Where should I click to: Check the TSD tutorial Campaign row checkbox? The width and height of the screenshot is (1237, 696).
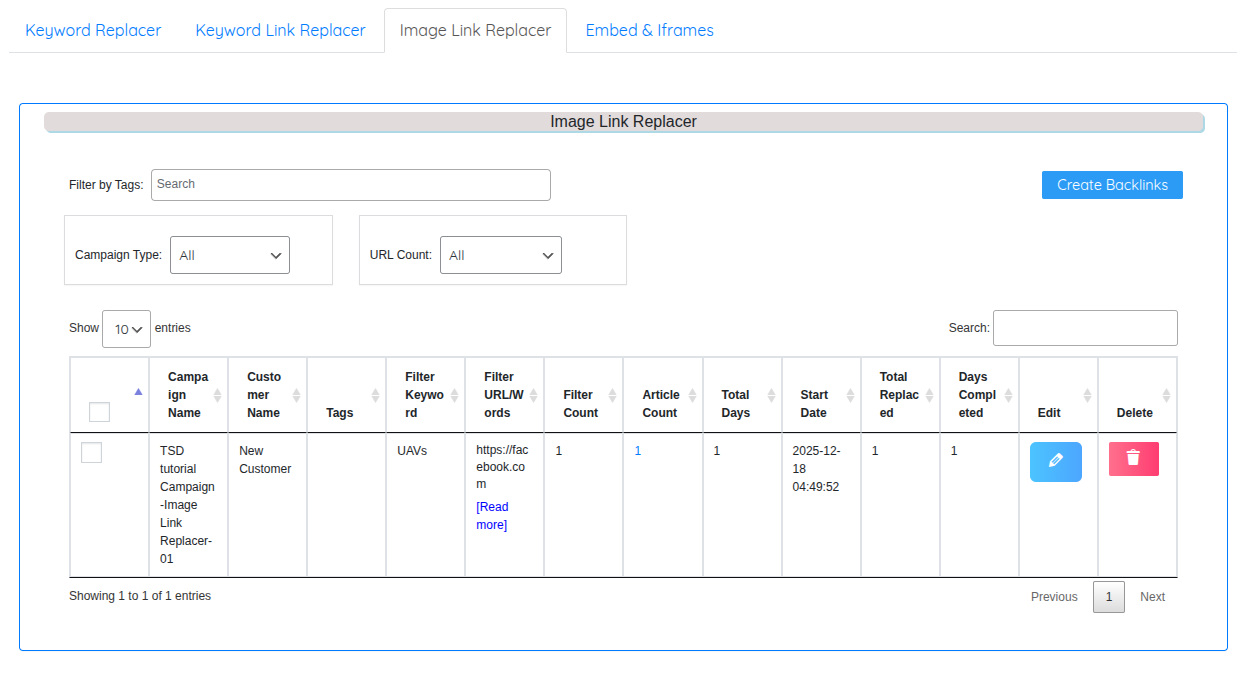pos(91,453)
